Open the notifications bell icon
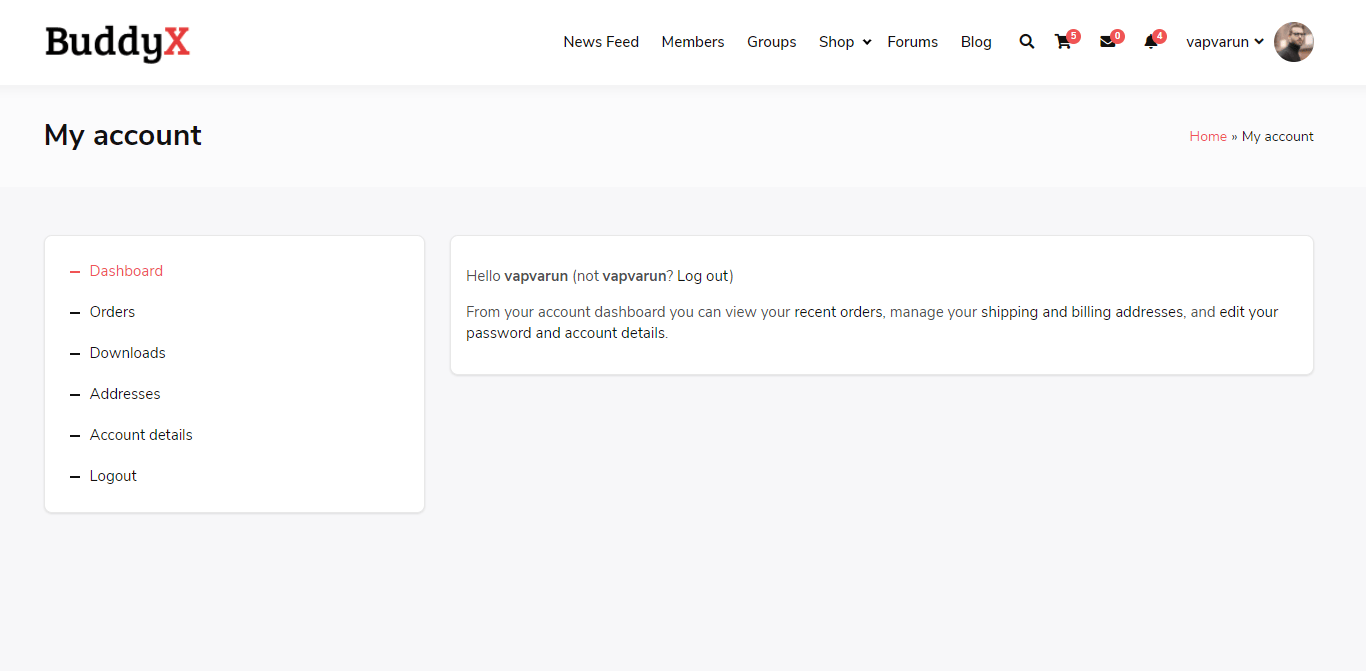This screenshot has width=1366, height=671. 1151,42
